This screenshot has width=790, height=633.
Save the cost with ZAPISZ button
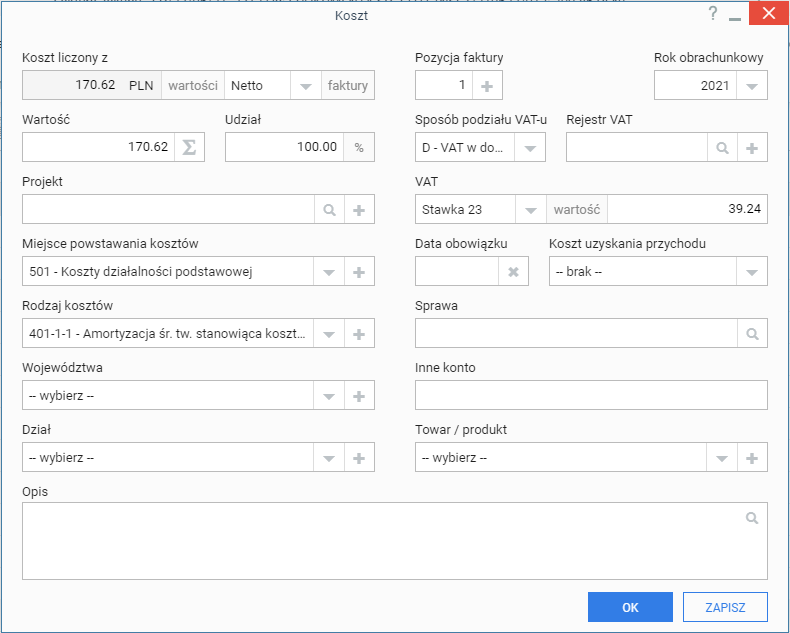click(x=725, y=607)
